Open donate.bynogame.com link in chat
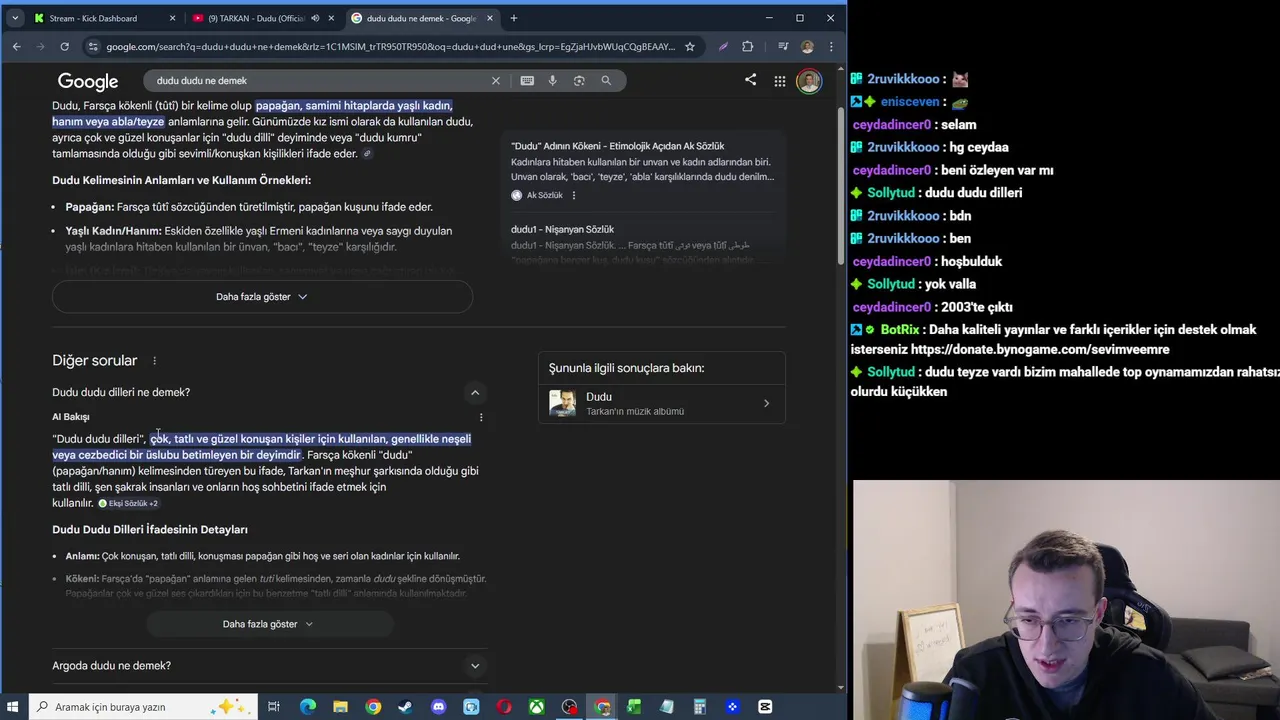The image size is (1280, 720). coord(1039,350)
